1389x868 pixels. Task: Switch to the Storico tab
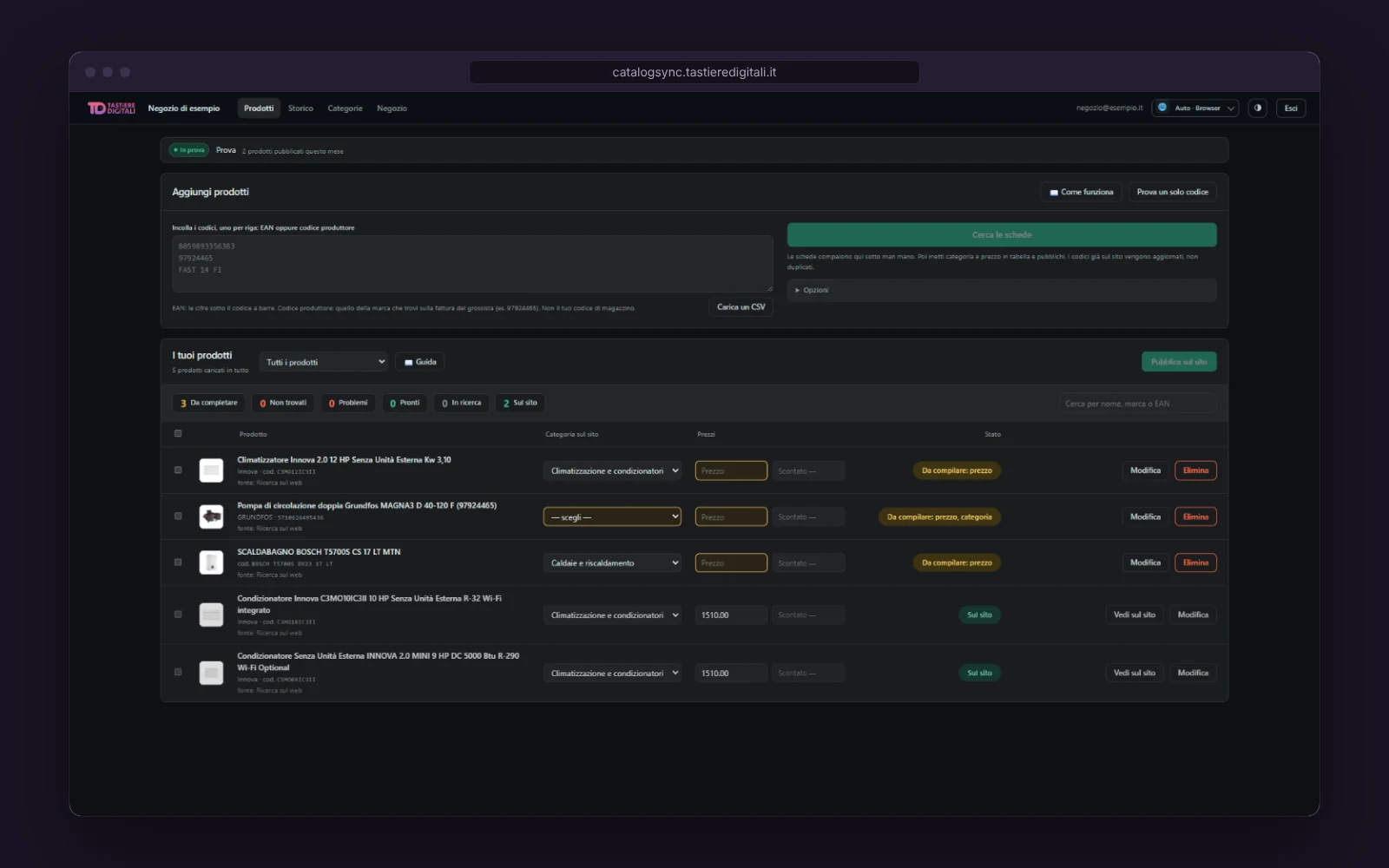point(300,108)
